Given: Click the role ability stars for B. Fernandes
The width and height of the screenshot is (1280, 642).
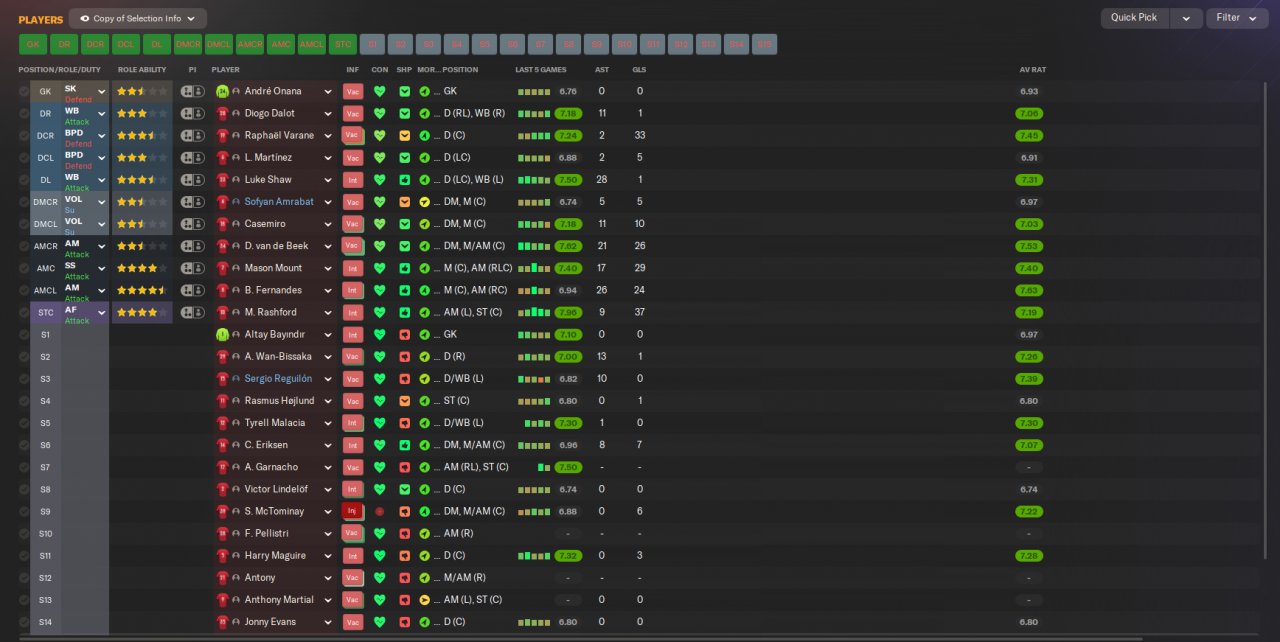Looking at the screenshot, I should tap(141, 291).
